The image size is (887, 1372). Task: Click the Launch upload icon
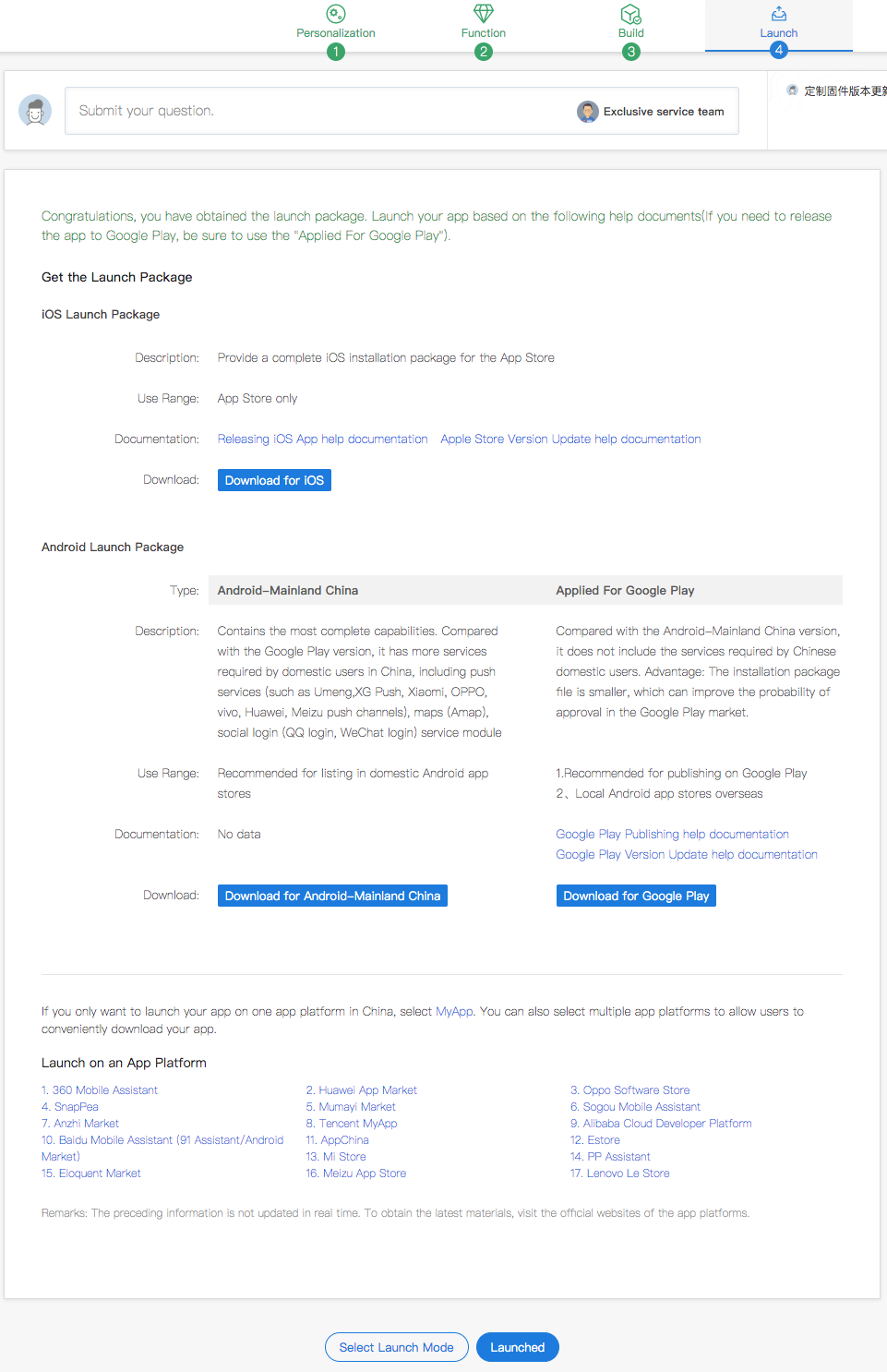pos(779,14)
